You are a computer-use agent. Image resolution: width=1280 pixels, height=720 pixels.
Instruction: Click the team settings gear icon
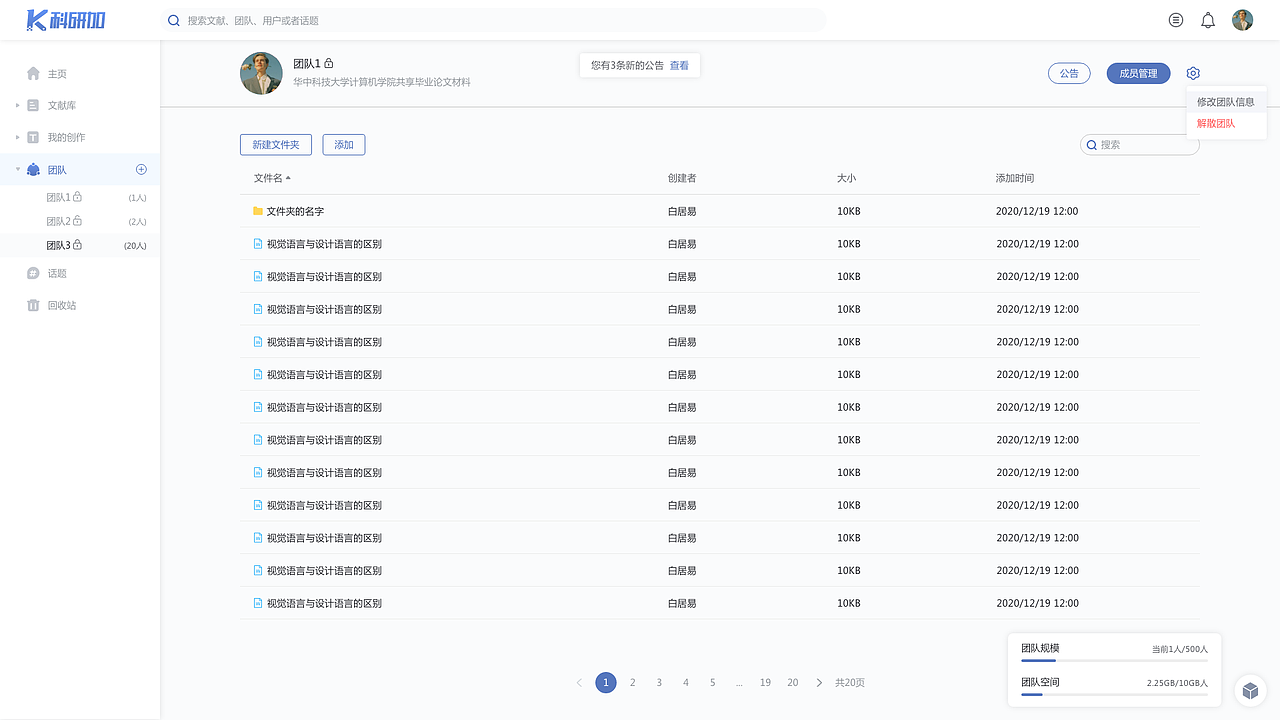point(1193,73)
